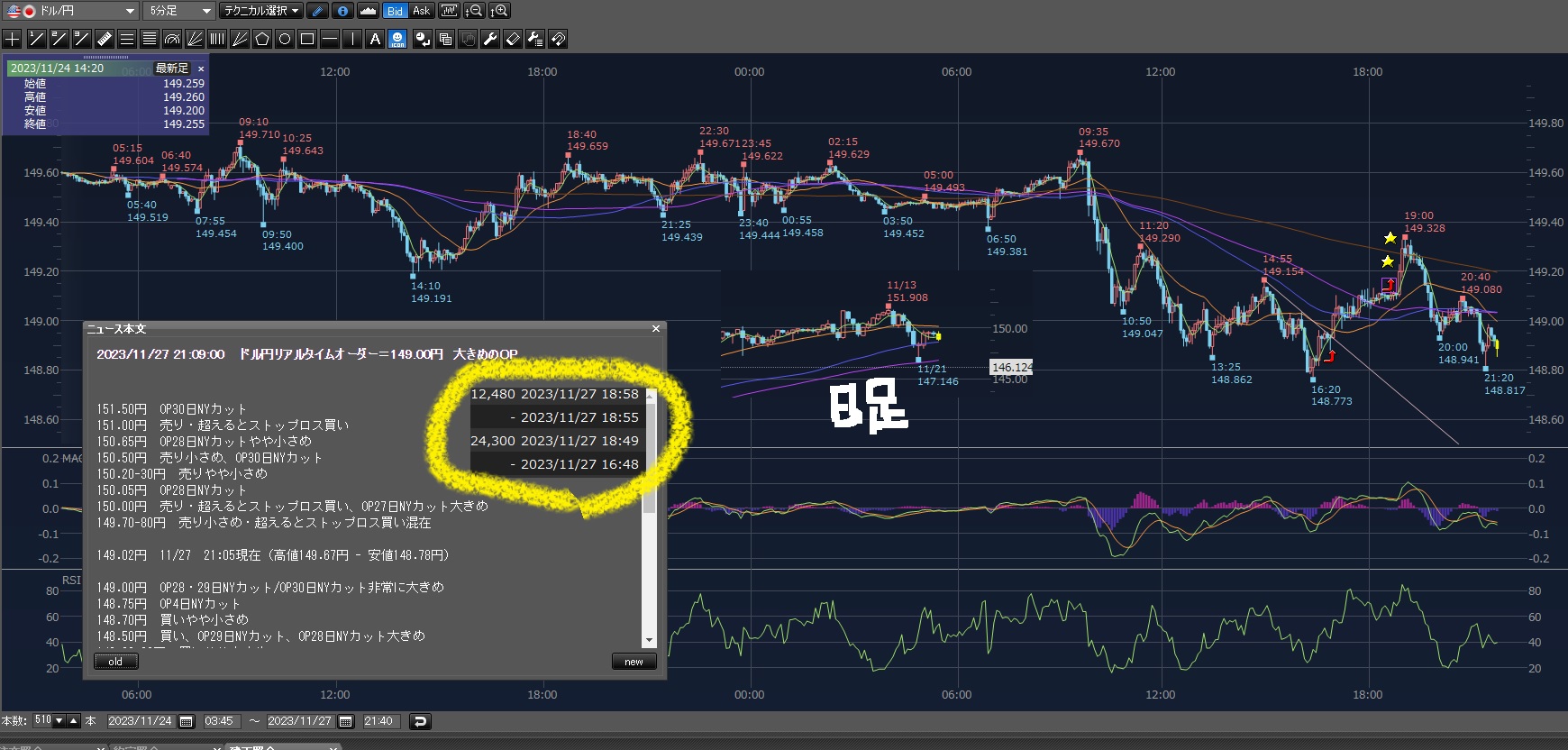1568x750 pixels.
Task: Select the ruler measurement tool
Action: [105, 39]
